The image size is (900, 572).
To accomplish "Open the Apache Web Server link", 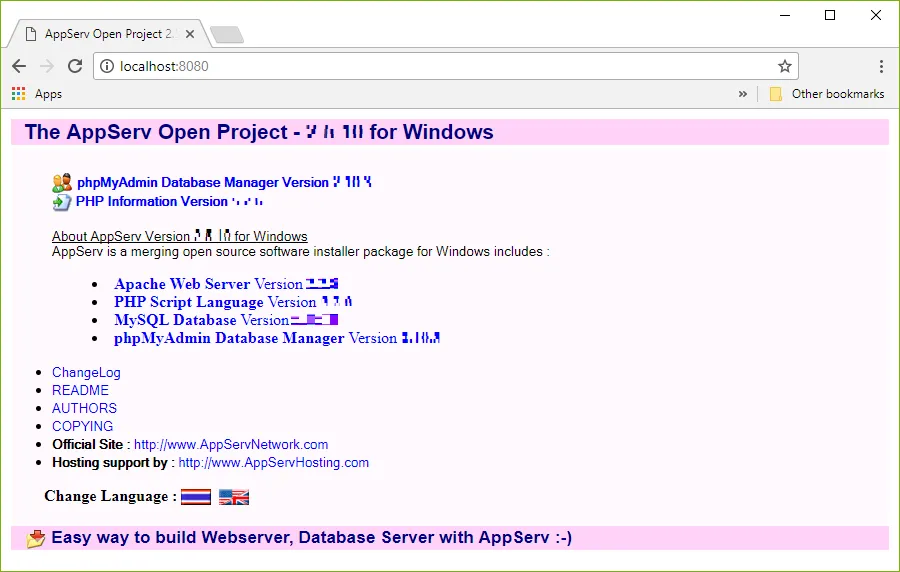I will (226, 284).
